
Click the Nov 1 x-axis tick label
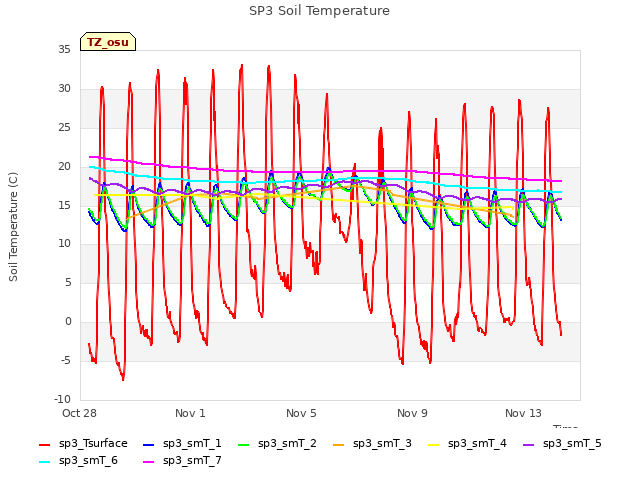(x=190, y=413)
